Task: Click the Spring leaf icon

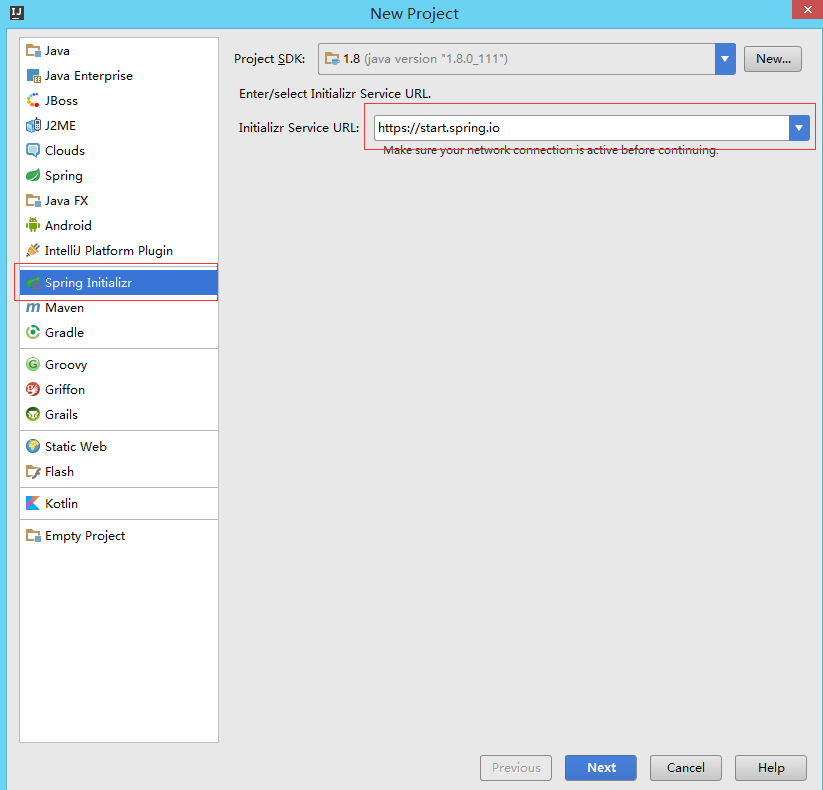Action: pos(33,176)
